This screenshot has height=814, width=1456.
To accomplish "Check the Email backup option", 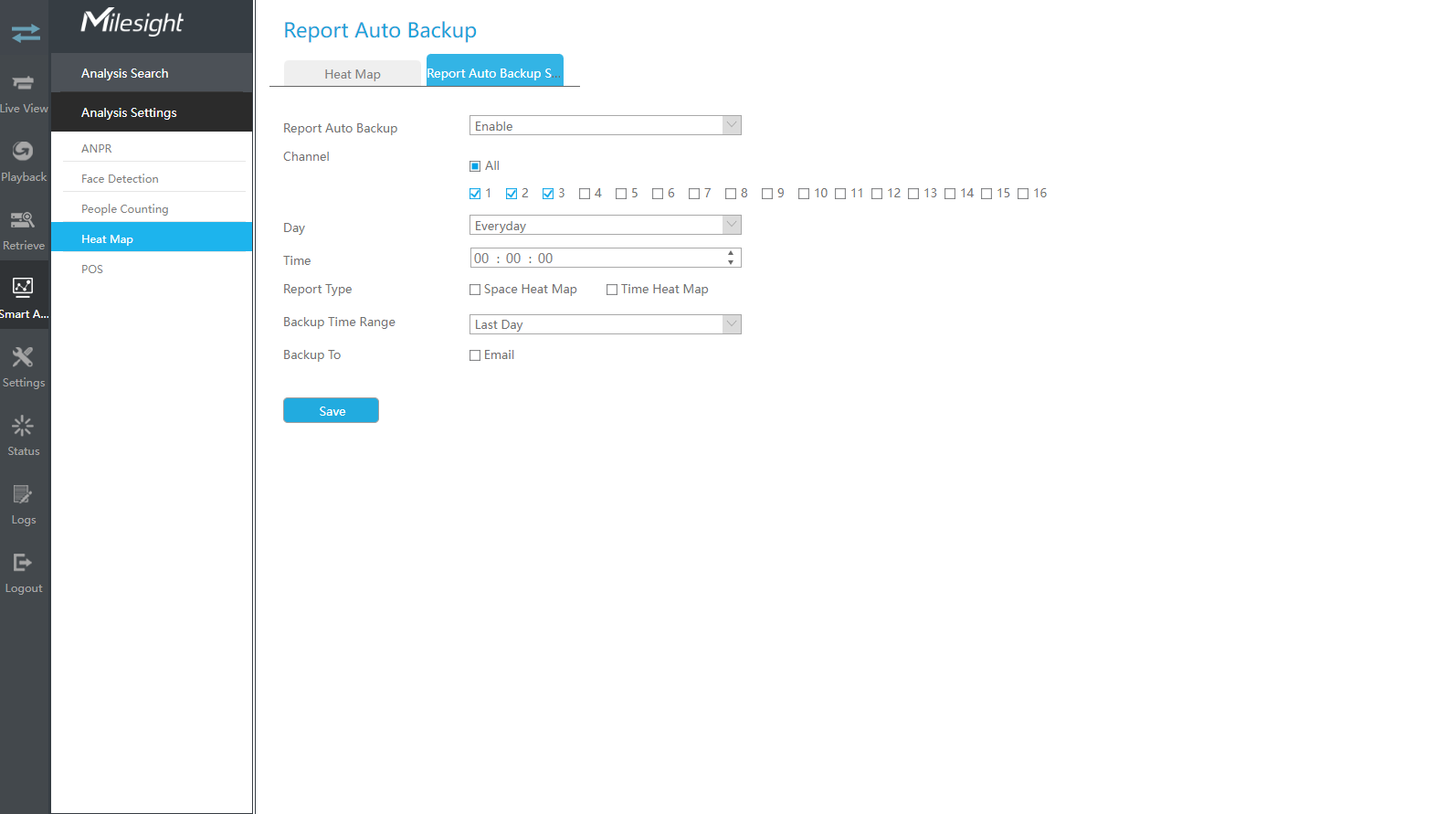I will click(475, 355).
